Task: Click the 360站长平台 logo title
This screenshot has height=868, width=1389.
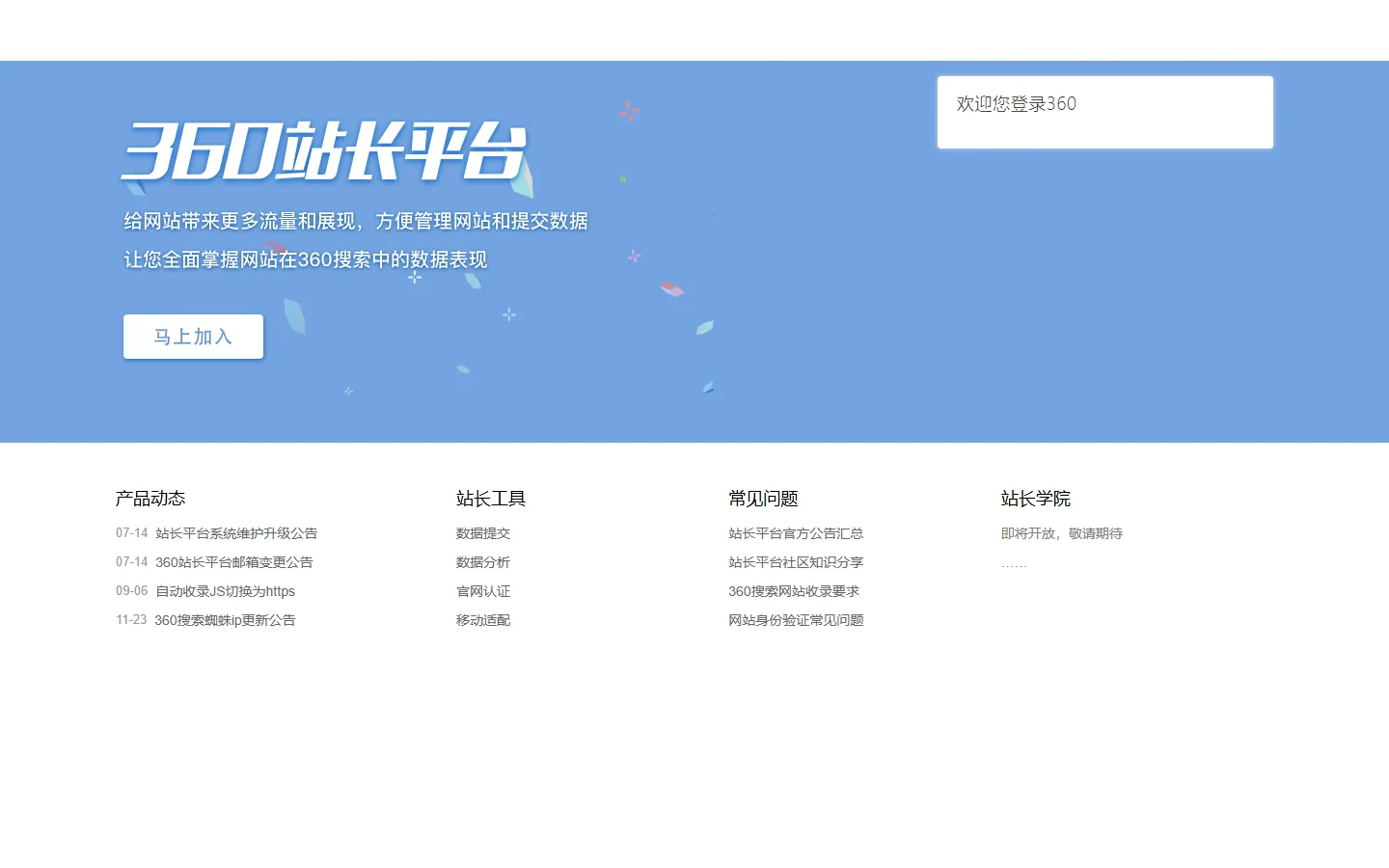Action: click(x=325, y=151)
